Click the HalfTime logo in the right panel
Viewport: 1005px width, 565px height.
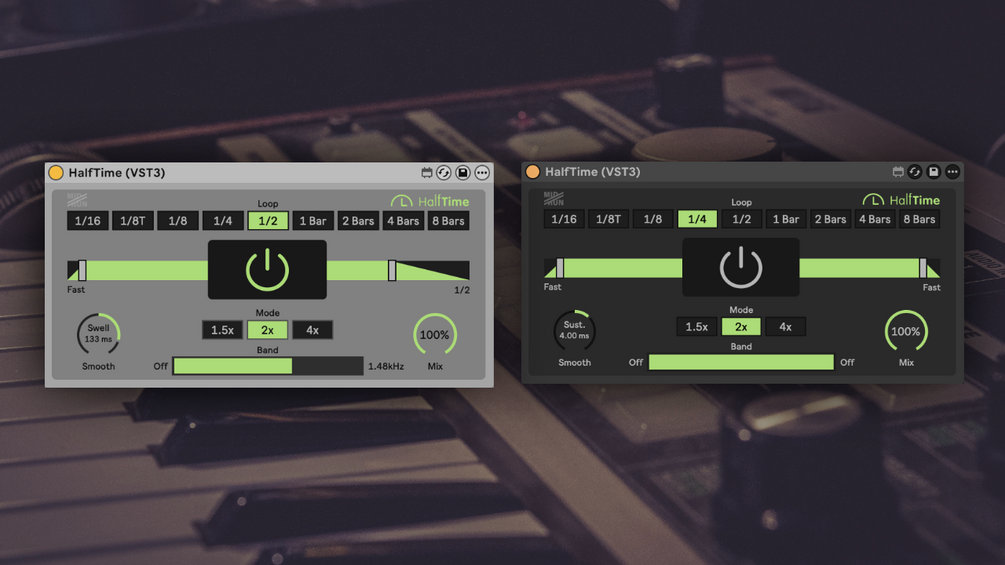click(901, 200)
